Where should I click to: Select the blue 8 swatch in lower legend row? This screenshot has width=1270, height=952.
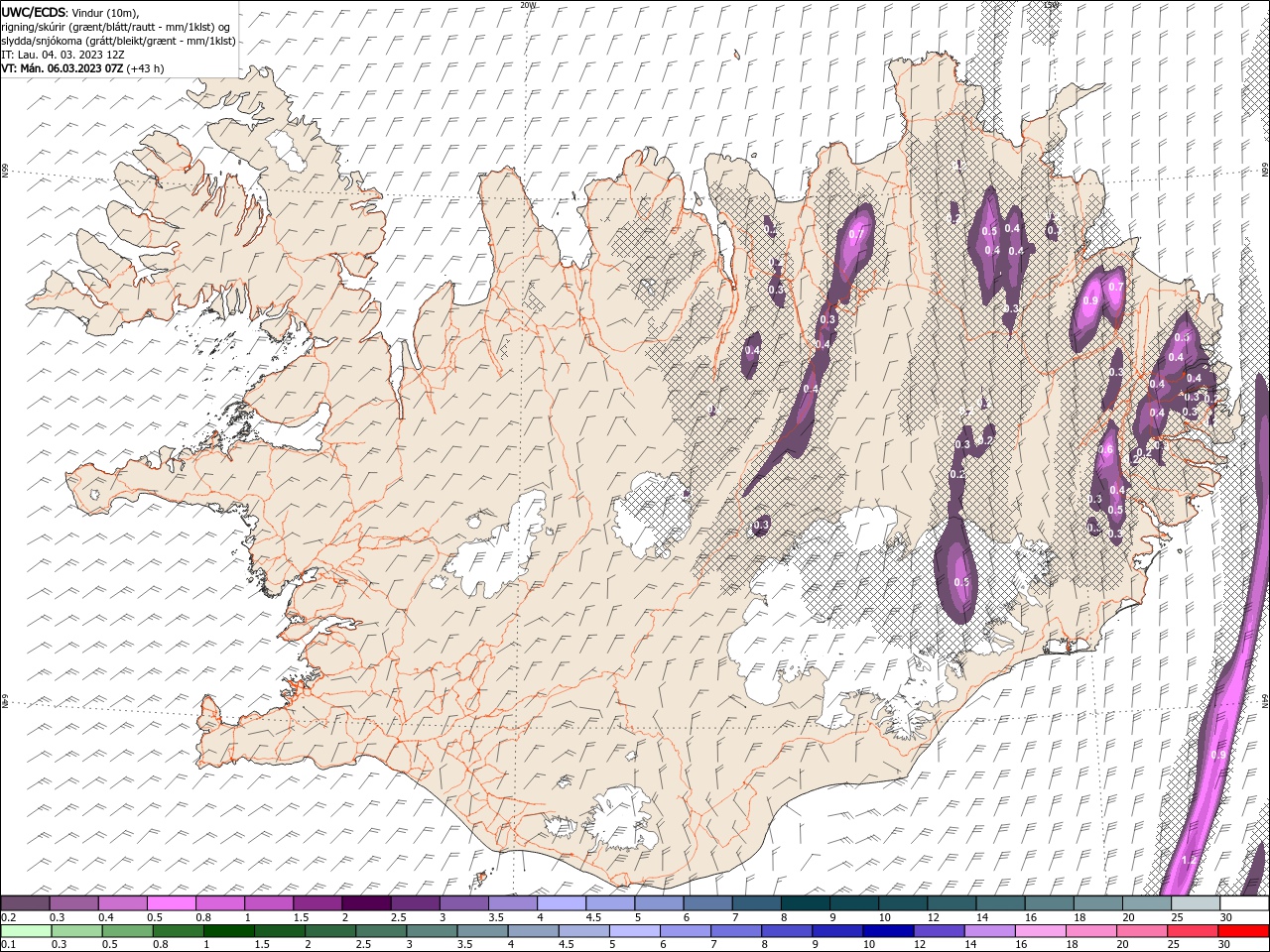click(x=788, y=930)
